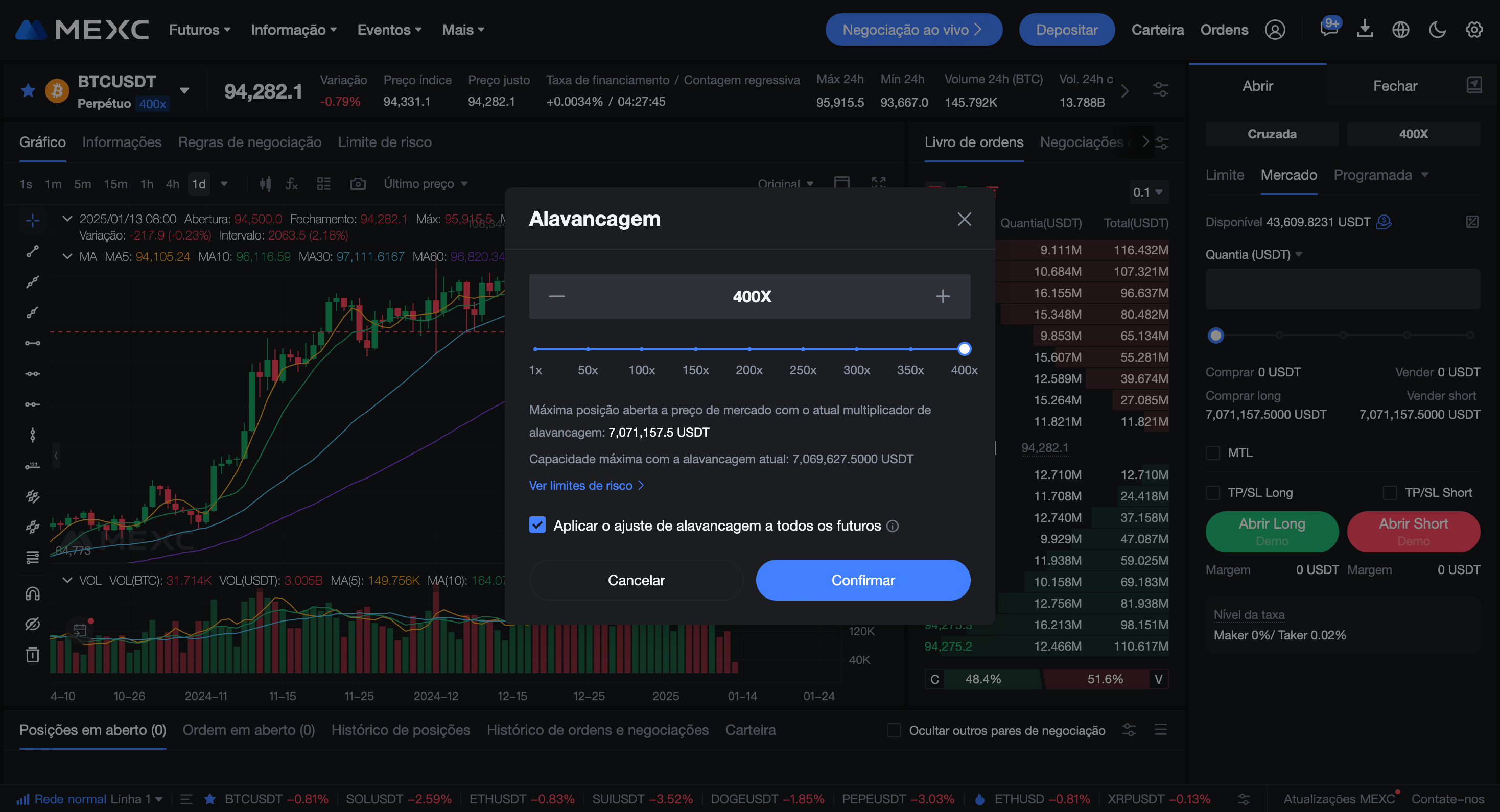Uncheck apply leverage to all futures
Viewport: 1500px width, 812px height.
(537, 525)
